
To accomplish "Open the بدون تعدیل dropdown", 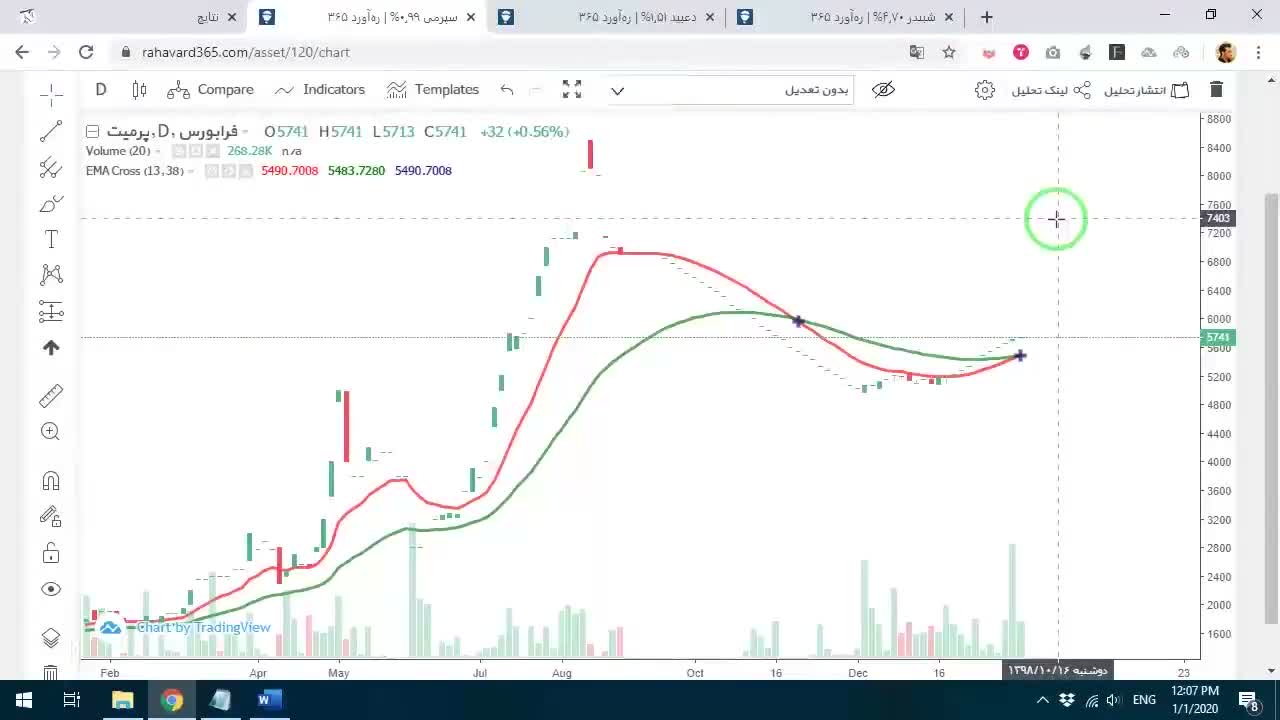I will pos(730,90).
